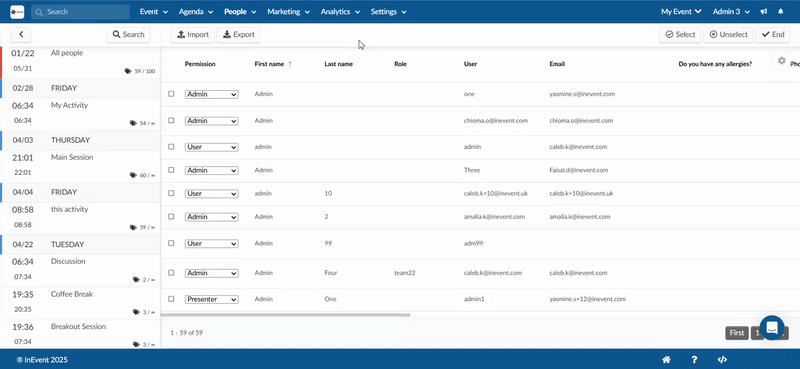Open the chat support bubble

(771, 327)
